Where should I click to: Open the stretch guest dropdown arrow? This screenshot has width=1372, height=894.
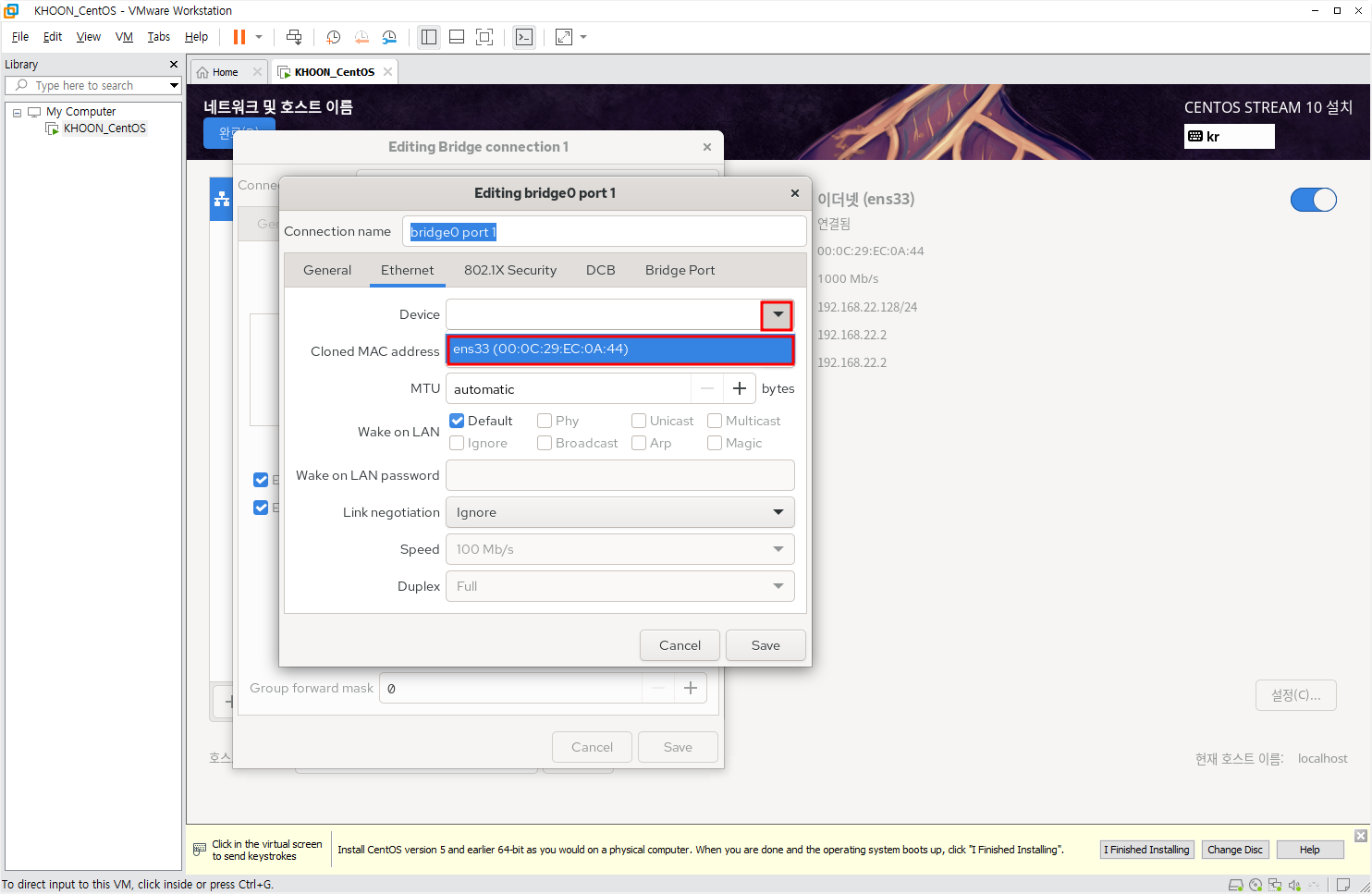coord(583,37)
